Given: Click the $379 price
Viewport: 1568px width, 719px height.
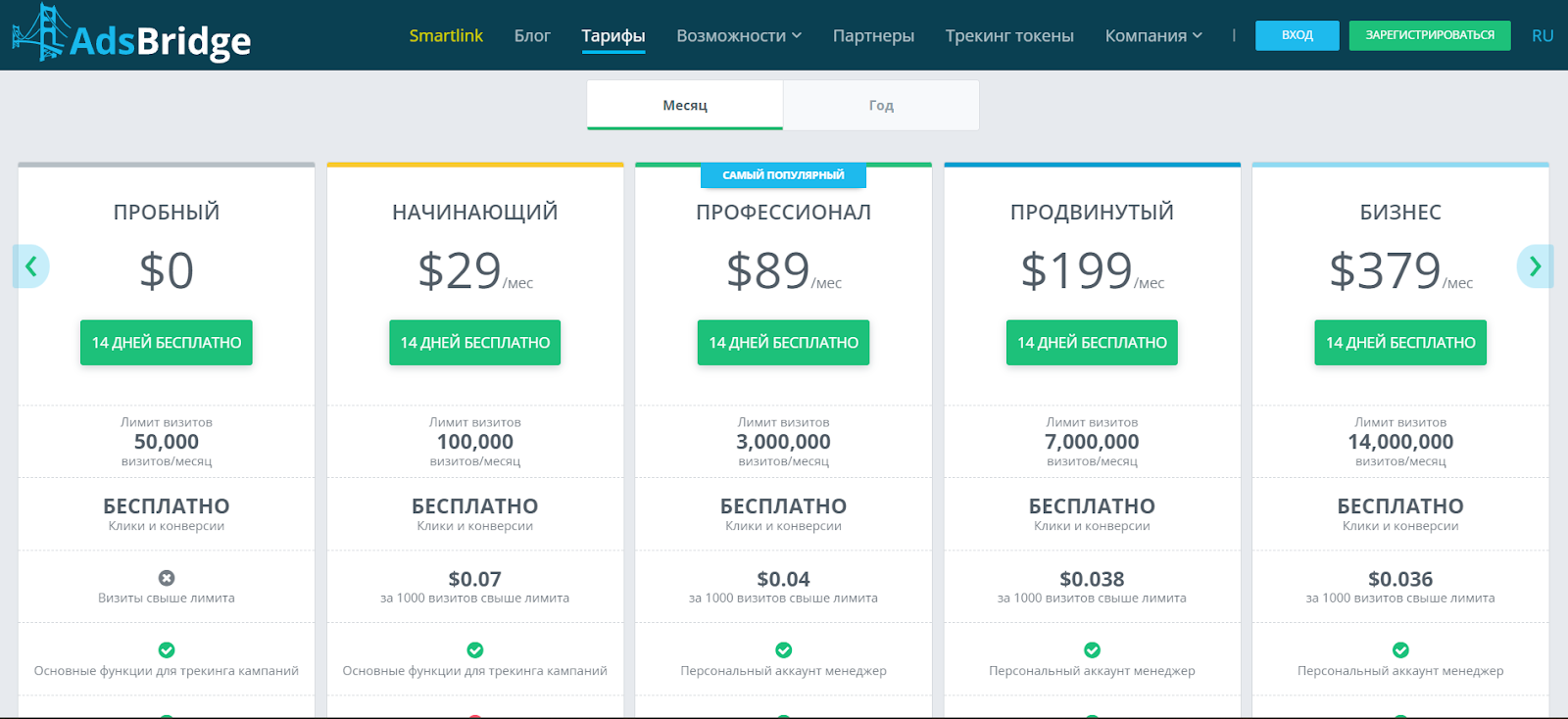Looking at the screenshot, I should coord(1385,270).
